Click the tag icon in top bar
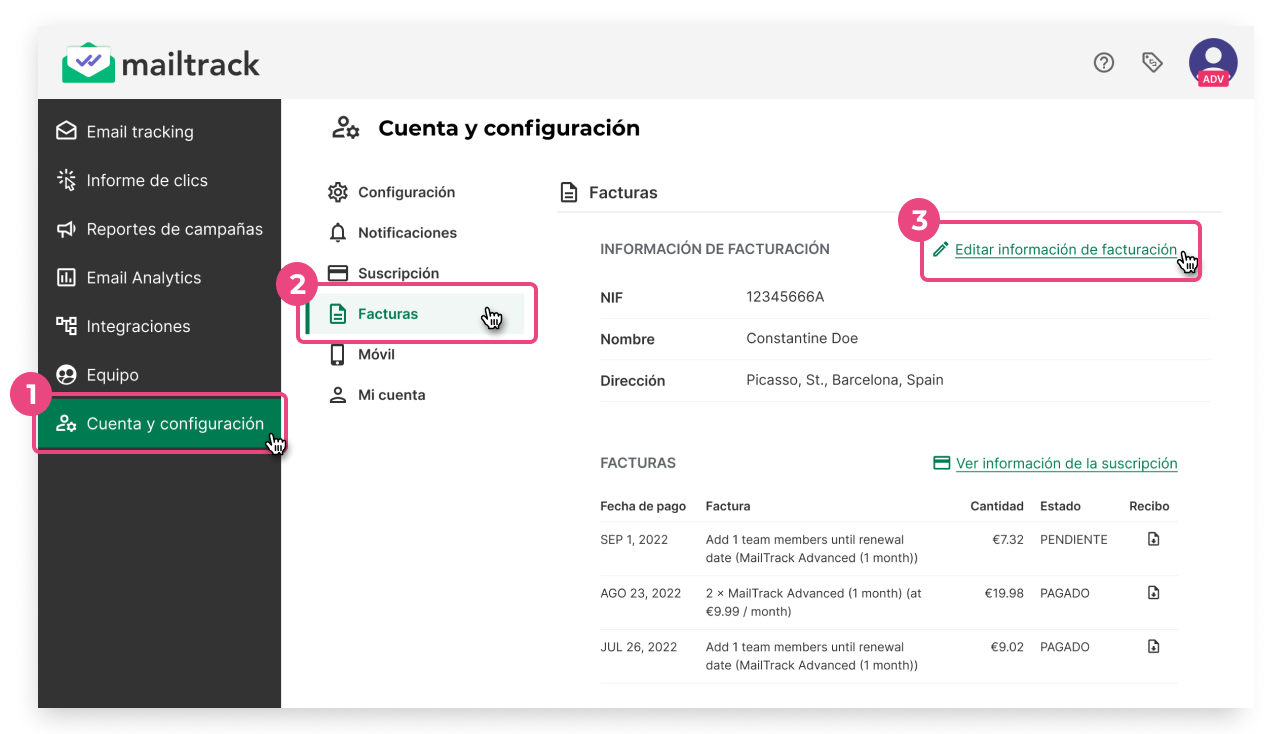1280x734 pixels. pyautogui.click(x=1152, y=62)
